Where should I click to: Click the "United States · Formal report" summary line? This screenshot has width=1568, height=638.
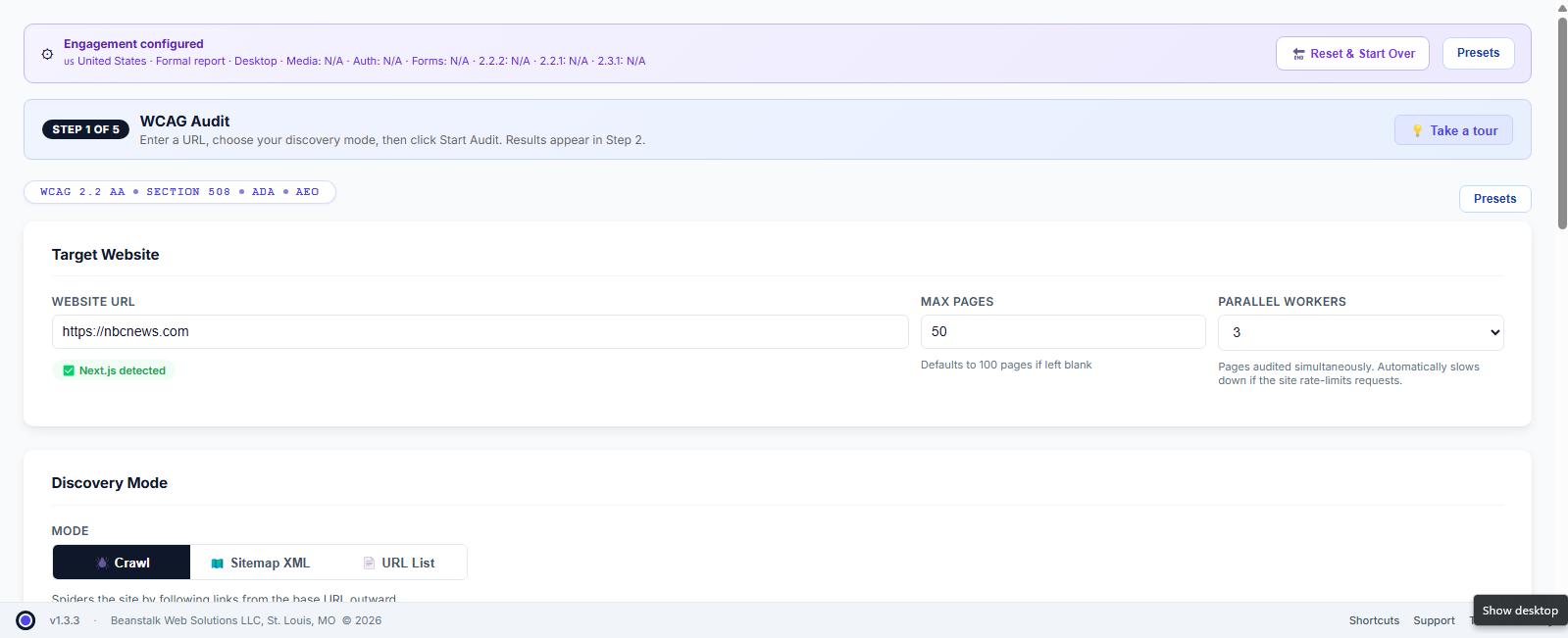point(355,61)
